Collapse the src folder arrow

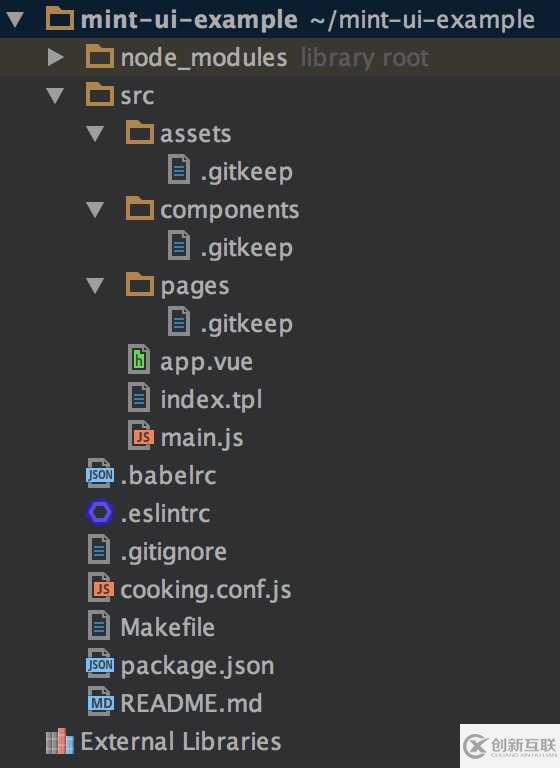[55, 96]
